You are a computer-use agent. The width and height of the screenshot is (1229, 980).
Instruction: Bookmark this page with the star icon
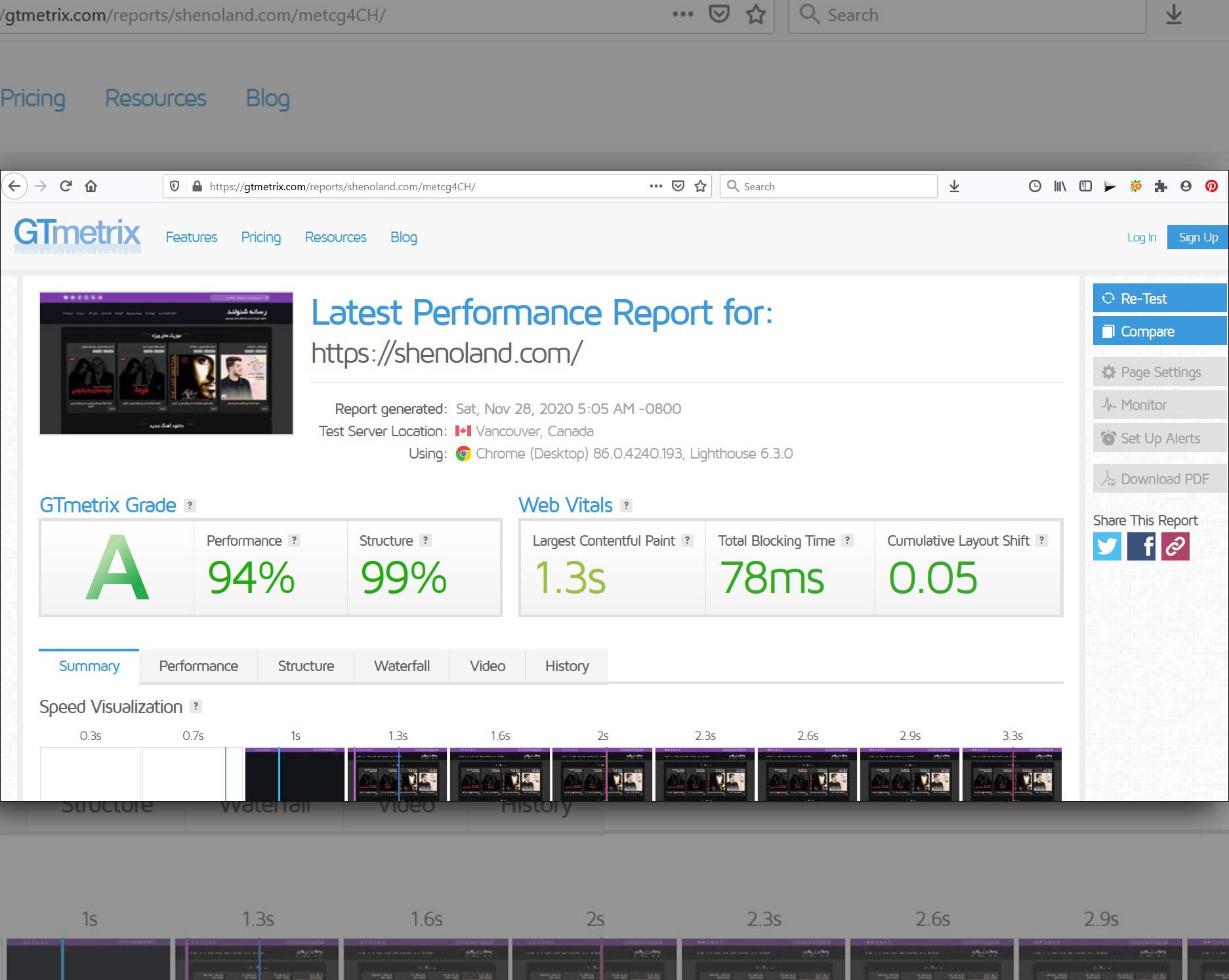pyautogui.click(x=700, y=186)
